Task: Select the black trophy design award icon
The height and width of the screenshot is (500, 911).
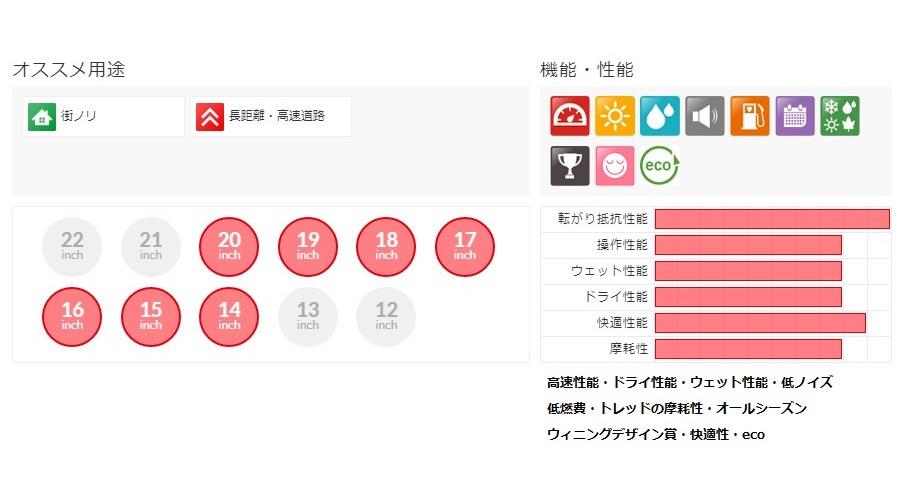Action: [x=569, y=166]
